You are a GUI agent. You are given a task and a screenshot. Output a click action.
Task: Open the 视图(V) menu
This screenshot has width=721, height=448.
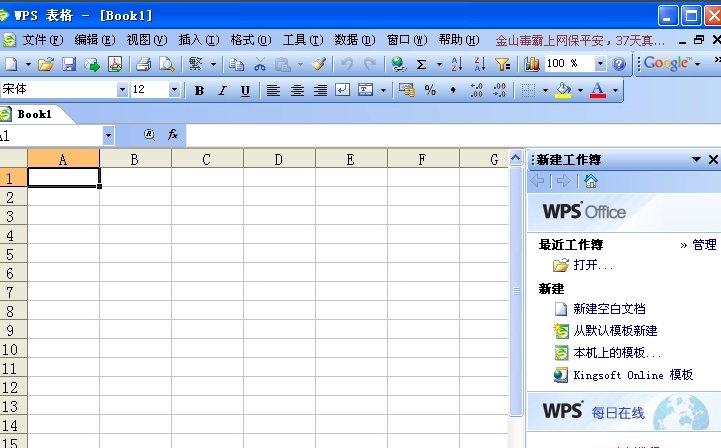pyautogui.click(x=147, y=40)
